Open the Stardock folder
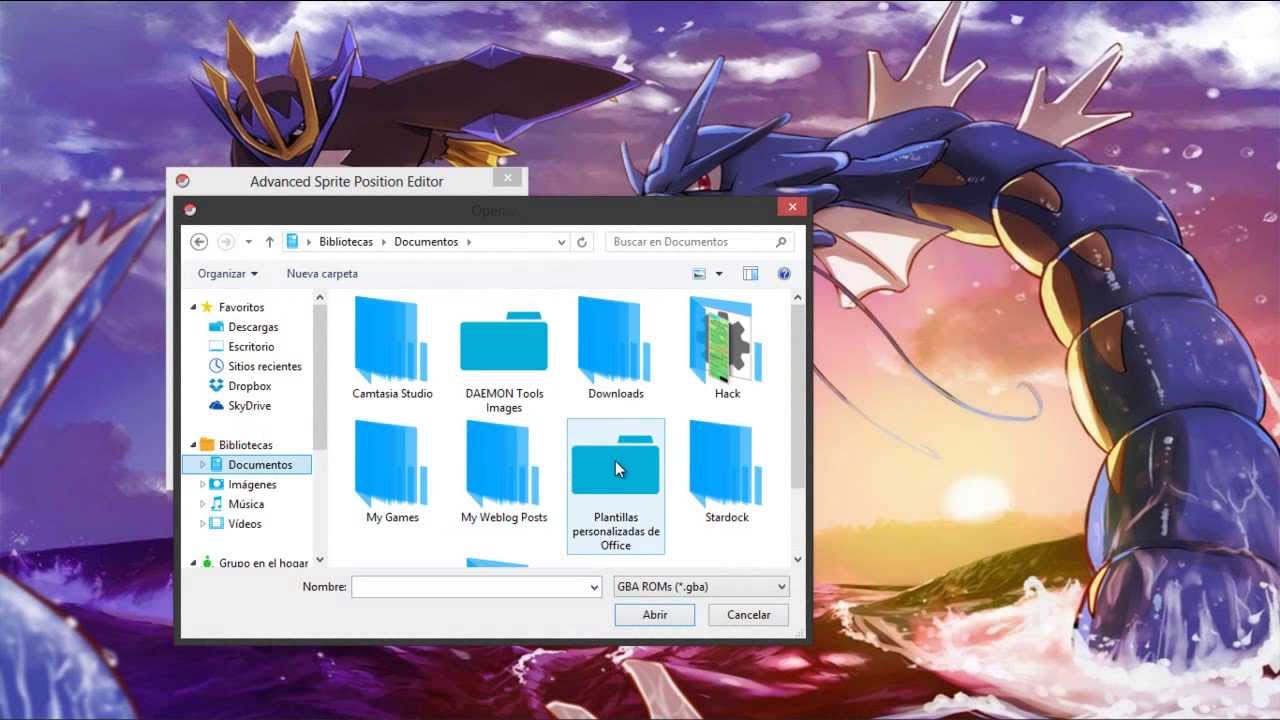Image resolution: width=1280 pixels, height=720 pixels. 727,472
